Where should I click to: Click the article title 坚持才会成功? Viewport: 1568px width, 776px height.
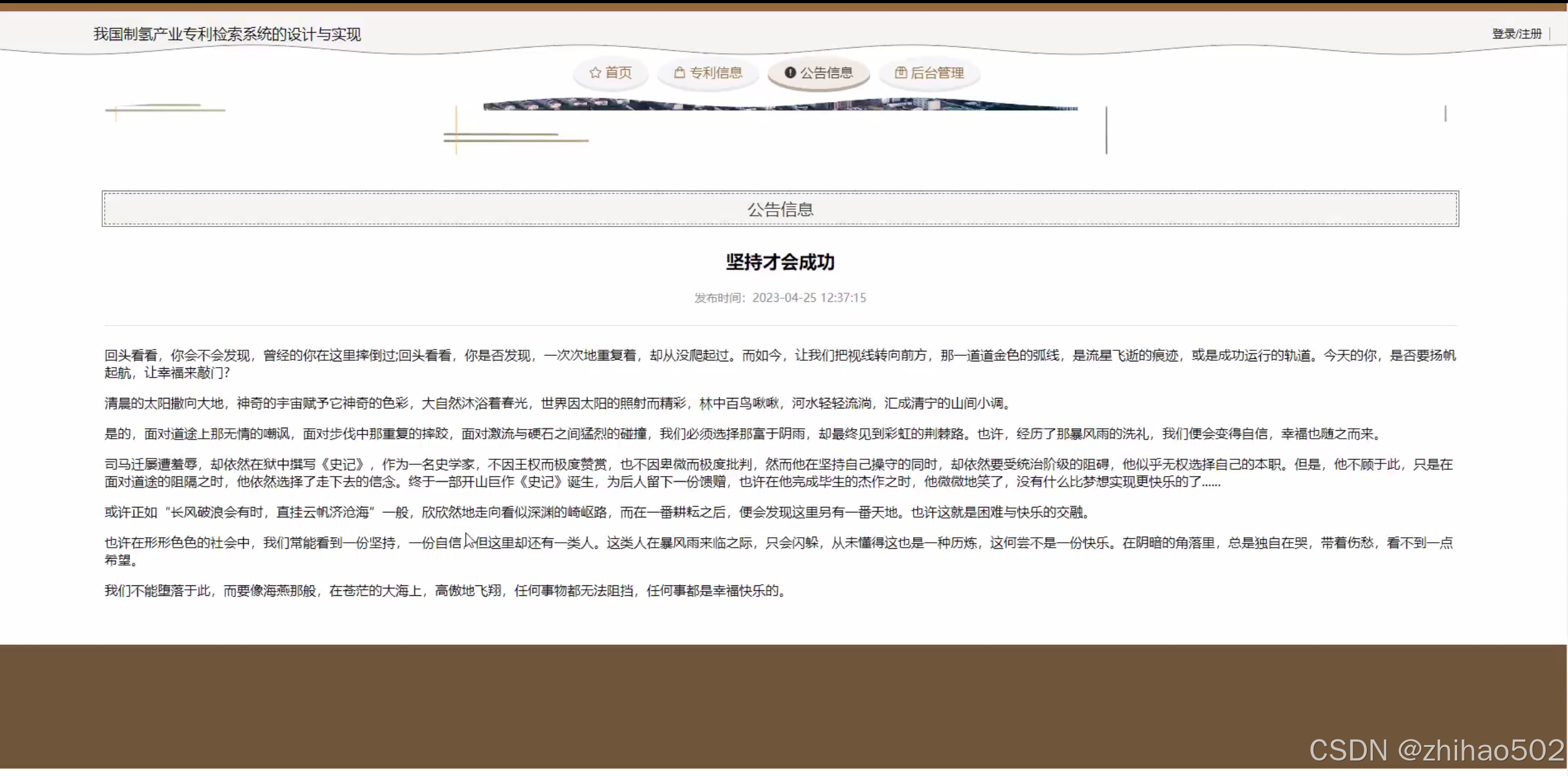[780, 262]
